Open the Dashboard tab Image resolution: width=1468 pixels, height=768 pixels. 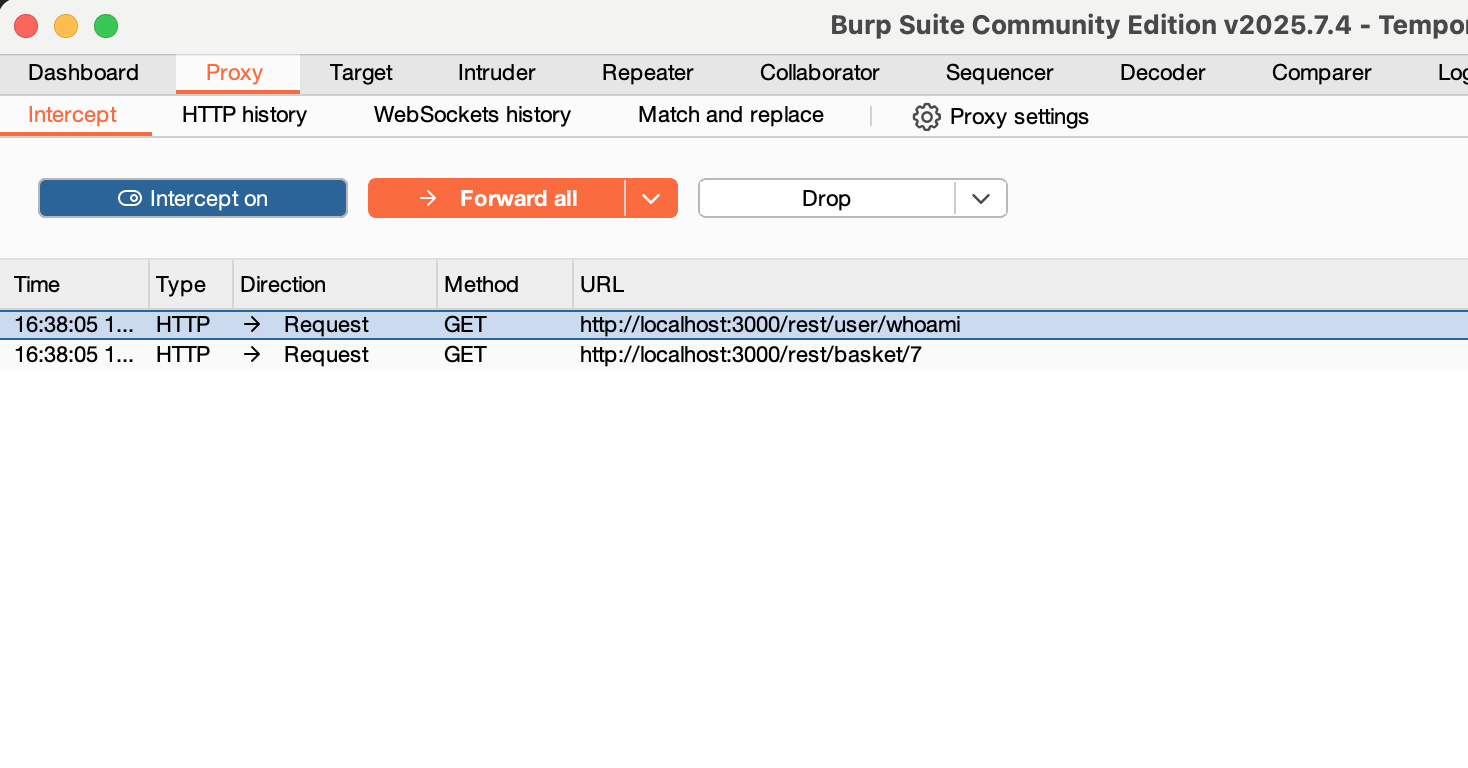coord(83,73)
